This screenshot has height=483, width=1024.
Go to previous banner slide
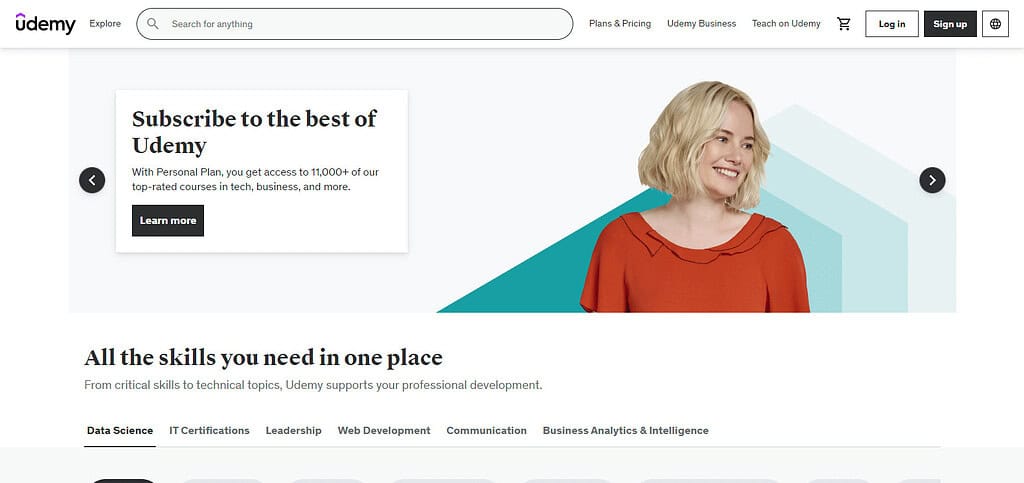(x=92, y=180)
